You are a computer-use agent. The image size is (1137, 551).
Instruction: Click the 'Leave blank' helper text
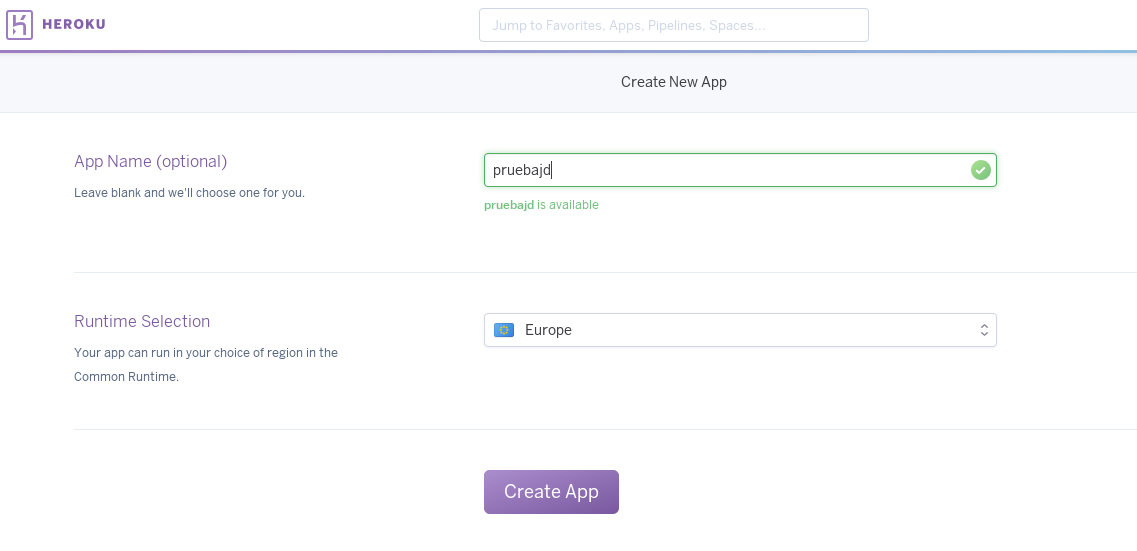[189, 192]
